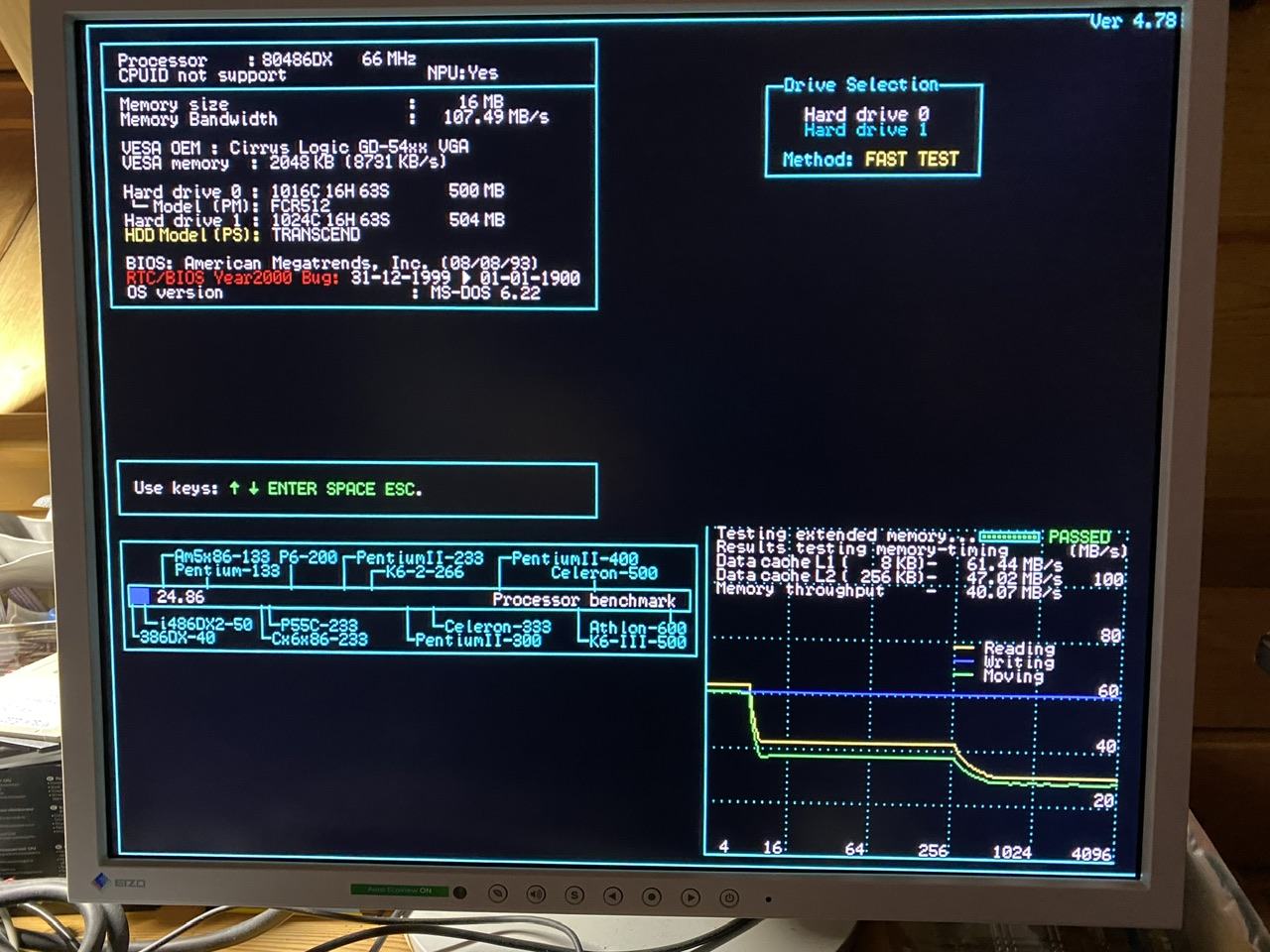Viewport: 1270px width, 952px height.
Task: Click the blue processor benchmark bar marker
Action: pyautogui.click(x=139, y=596)
